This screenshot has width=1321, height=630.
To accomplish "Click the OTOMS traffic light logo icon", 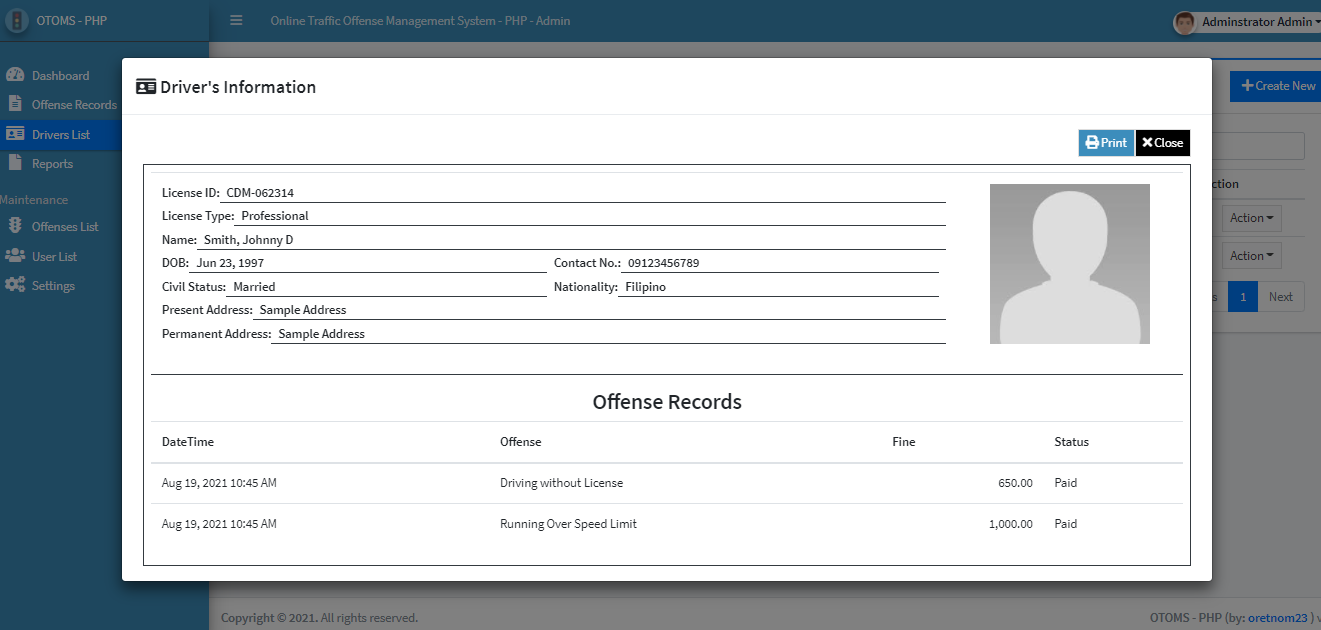I will click(x=17, y=21).
